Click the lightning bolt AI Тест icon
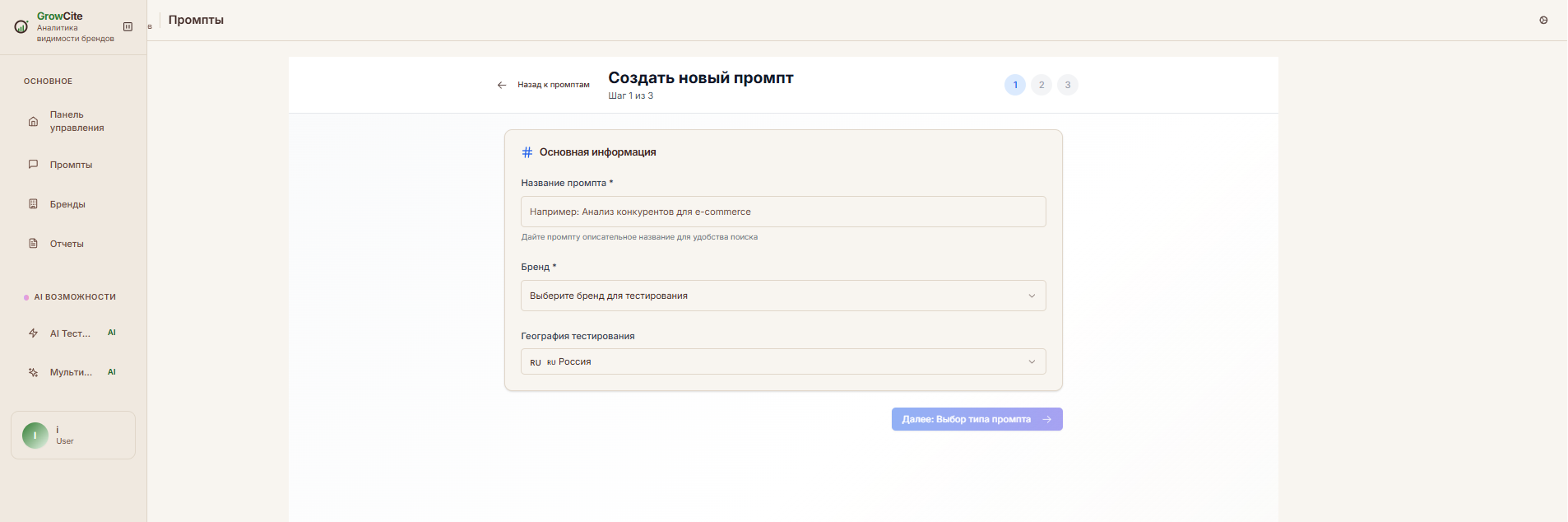Image resolution: width=1568 pixels, height=522 pixels. click(34, 333)
